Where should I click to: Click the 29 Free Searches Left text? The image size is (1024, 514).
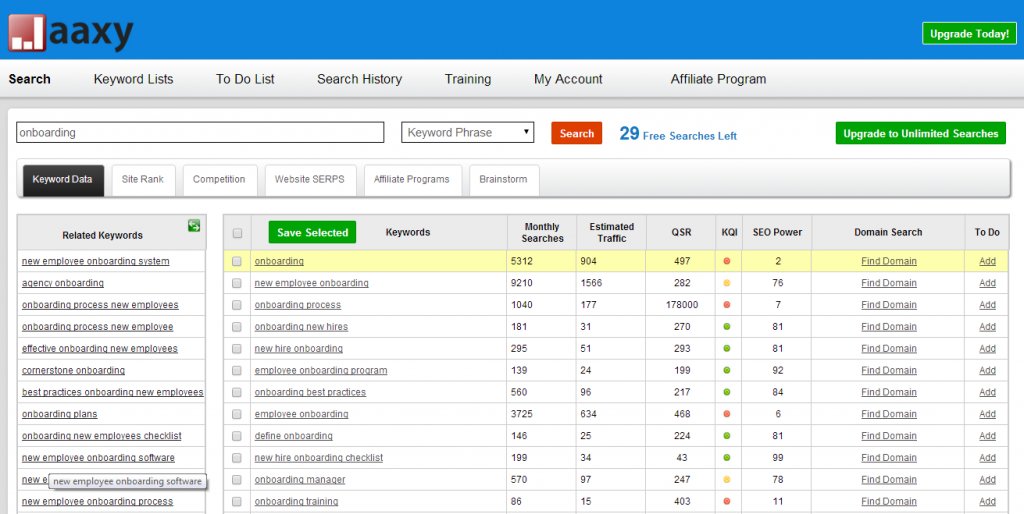[678, 134]
